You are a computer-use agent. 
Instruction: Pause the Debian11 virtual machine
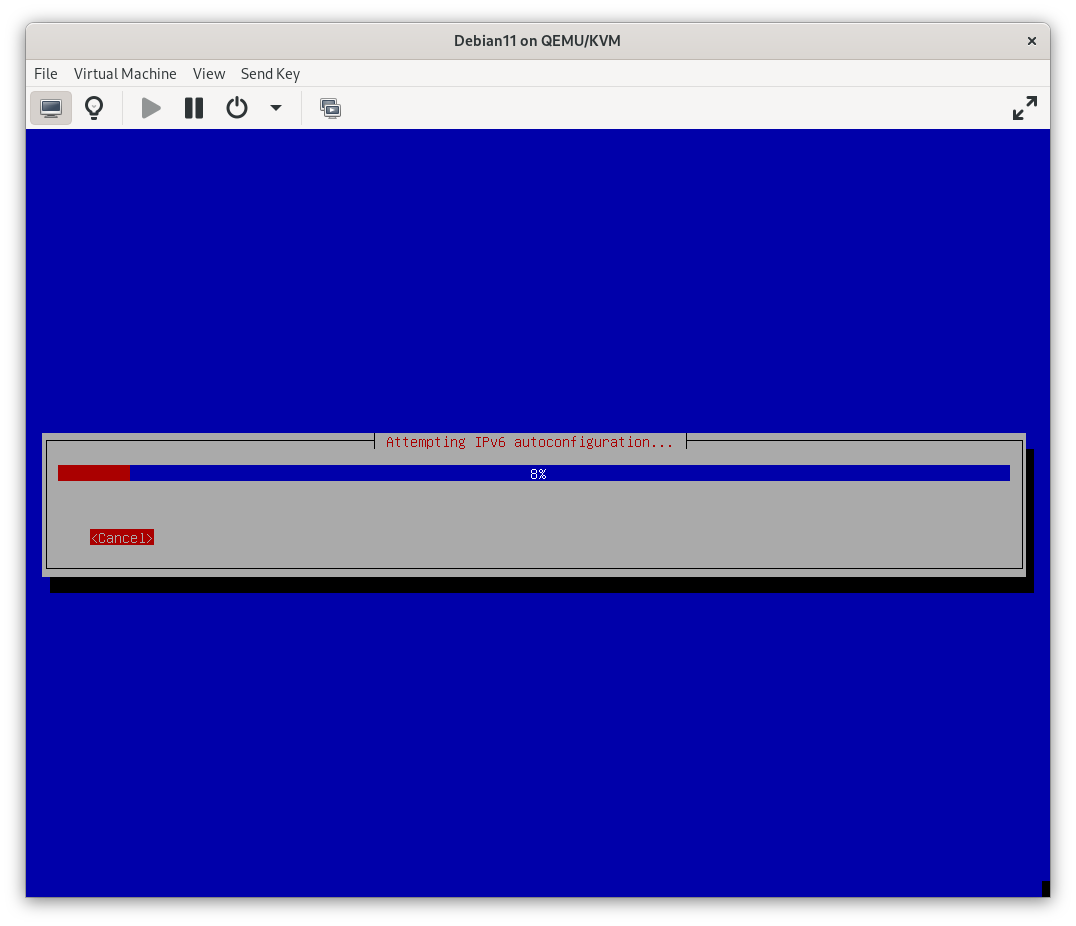pyautogui.click(x=193, y=107)
